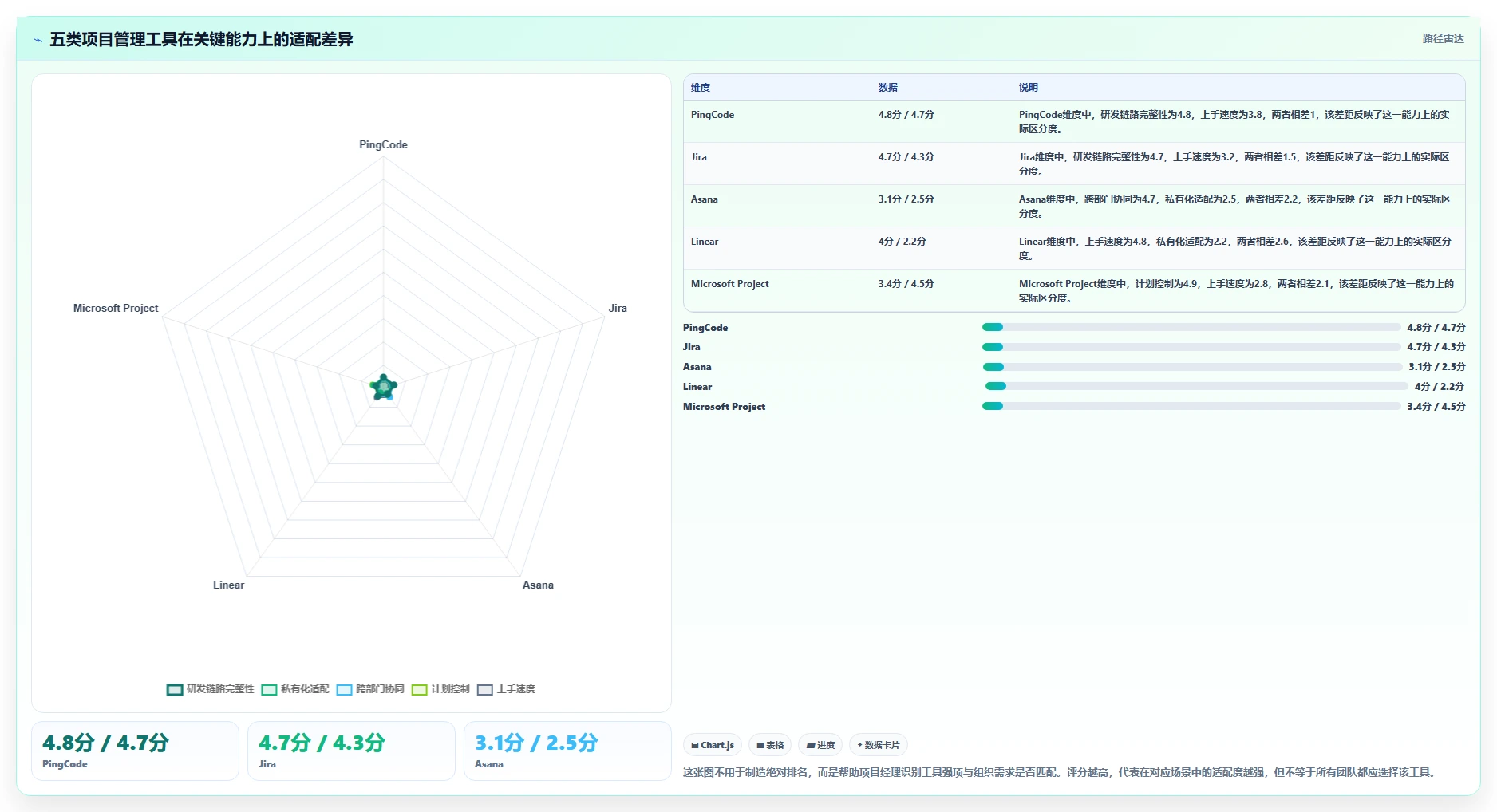Screen dimensions: 1497x812
Task: Click the PingCode radar axis label
Action: 383,144
